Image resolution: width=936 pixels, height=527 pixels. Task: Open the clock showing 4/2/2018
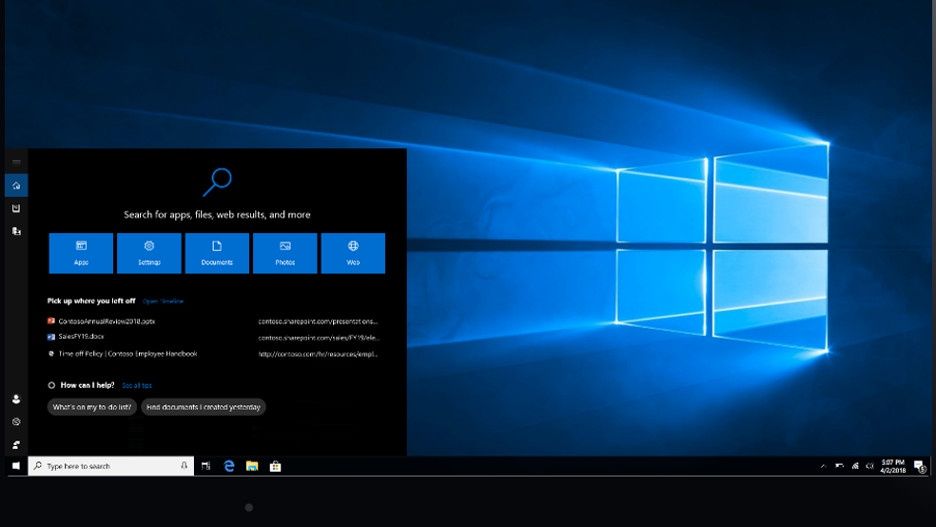tap(893, 466)
